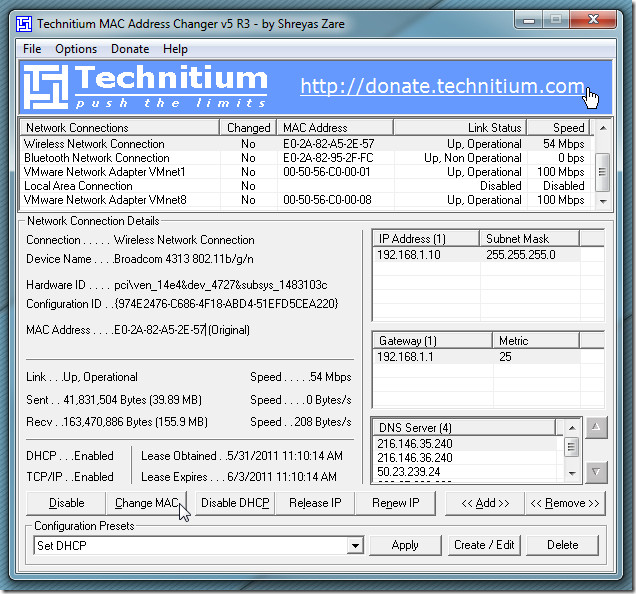Viewport: 636px width, 594px height.
Task: Click DNS server list scroll up arrow
Action: pos(572,428)
